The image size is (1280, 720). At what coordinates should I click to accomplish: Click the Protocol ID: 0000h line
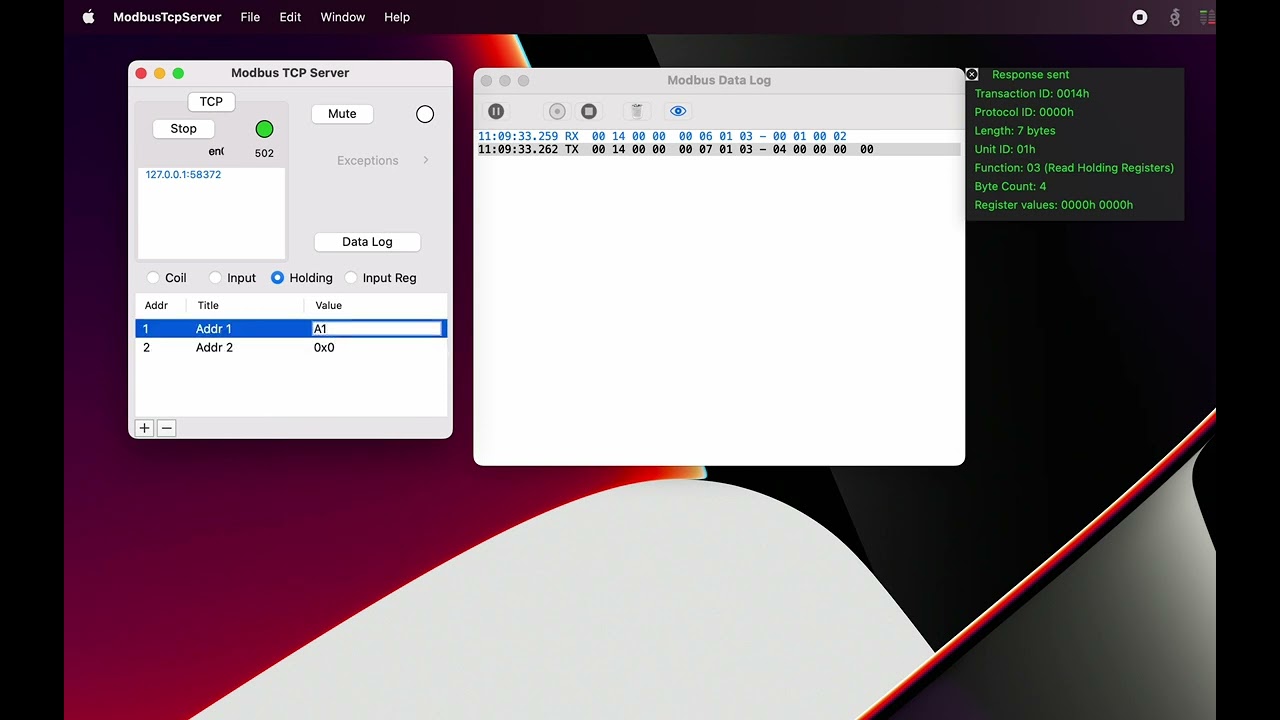(1024, 112)
